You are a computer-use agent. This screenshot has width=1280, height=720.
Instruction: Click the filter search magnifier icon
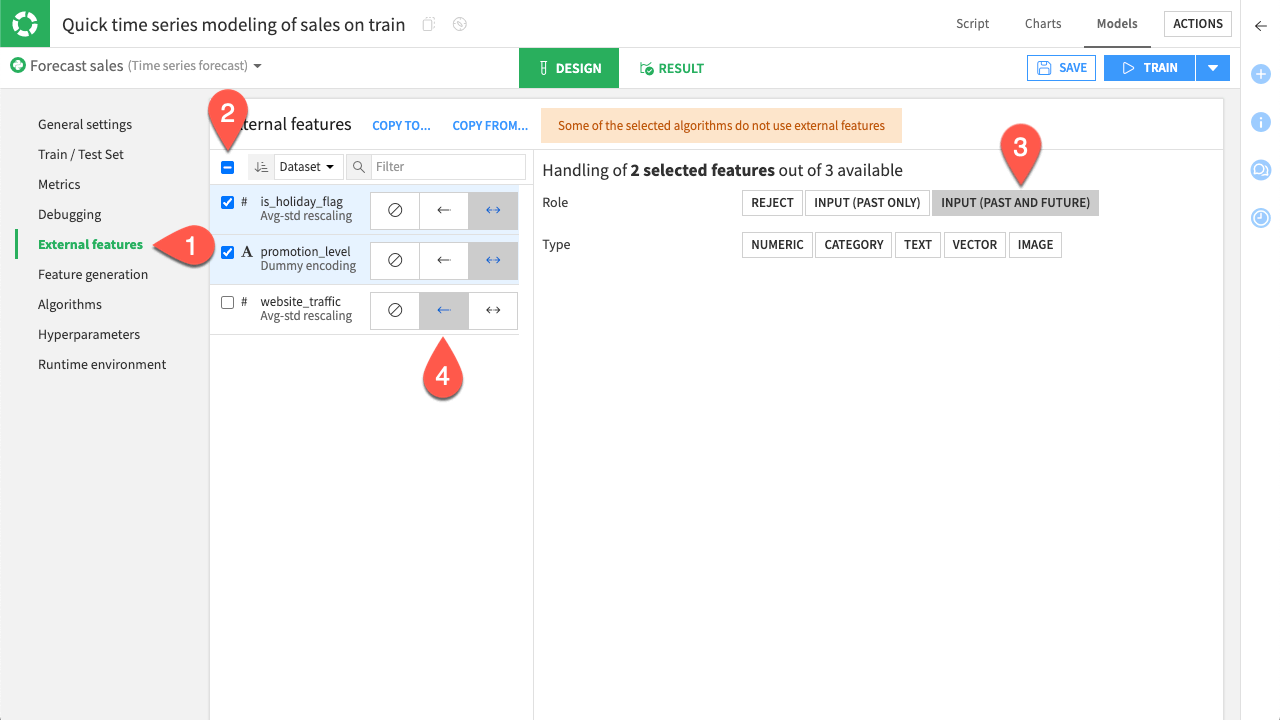[x=360, y=166]
